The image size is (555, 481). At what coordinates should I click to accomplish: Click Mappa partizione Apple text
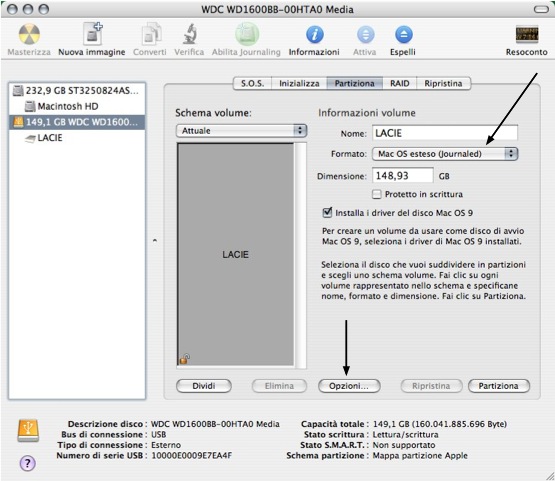click(420, 456)
